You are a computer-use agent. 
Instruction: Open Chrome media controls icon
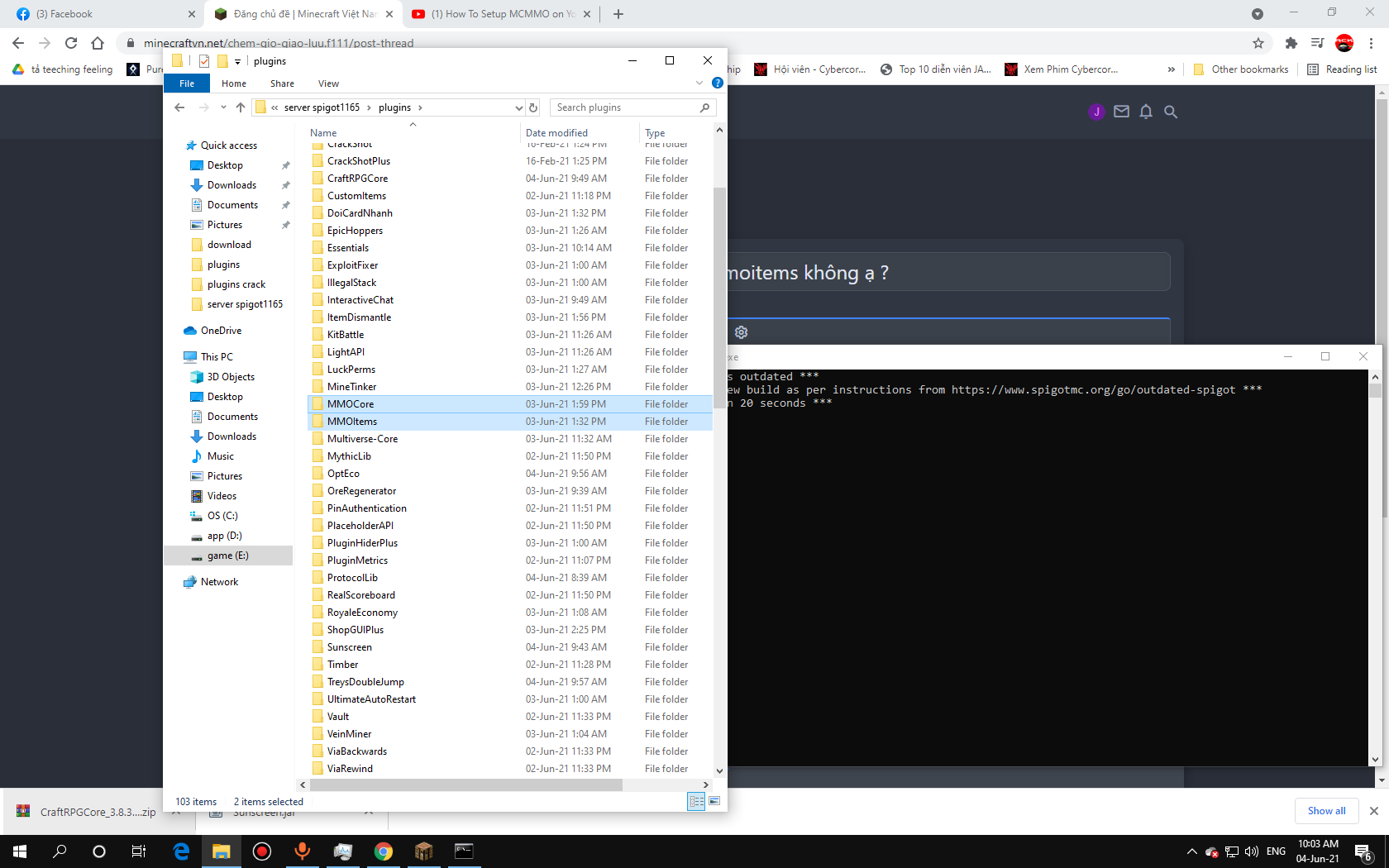[1318, 43]
